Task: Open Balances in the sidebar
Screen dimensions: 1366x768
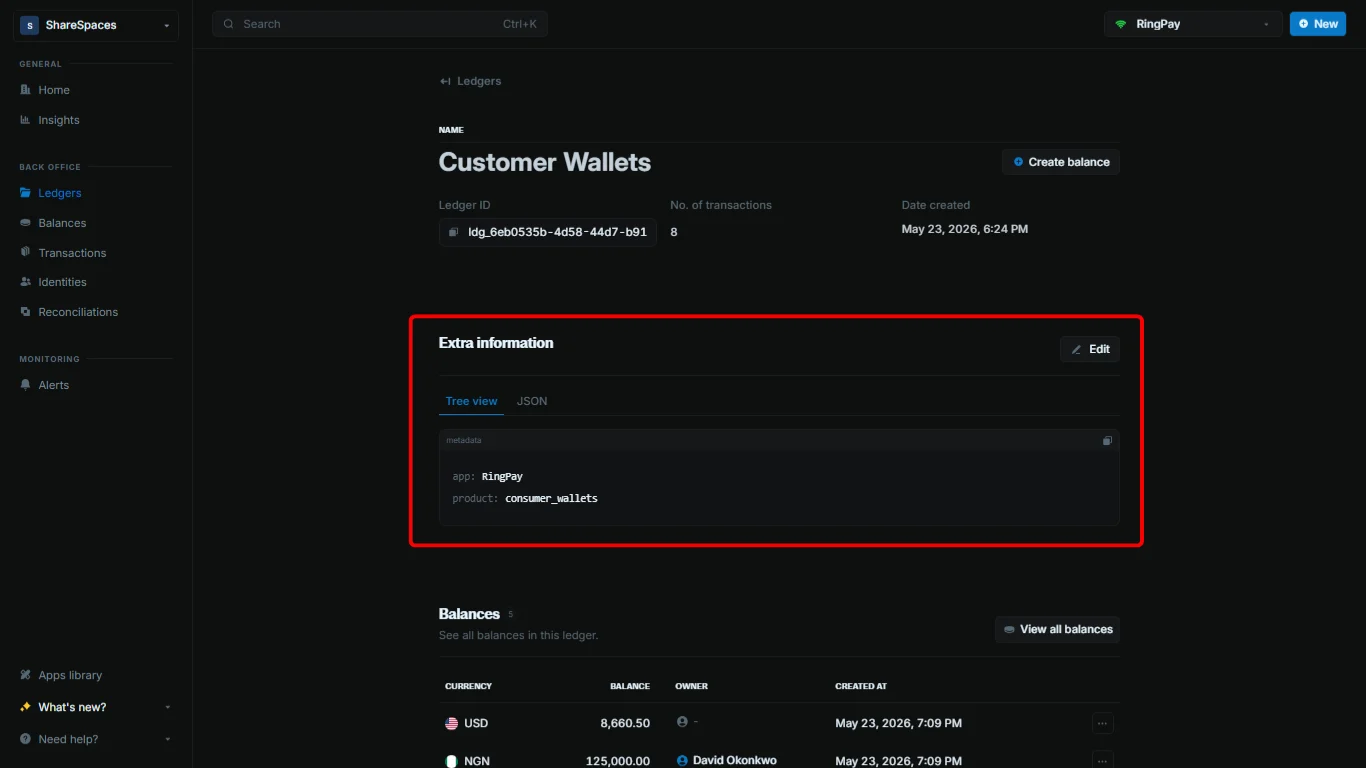Action: point(62,223)
